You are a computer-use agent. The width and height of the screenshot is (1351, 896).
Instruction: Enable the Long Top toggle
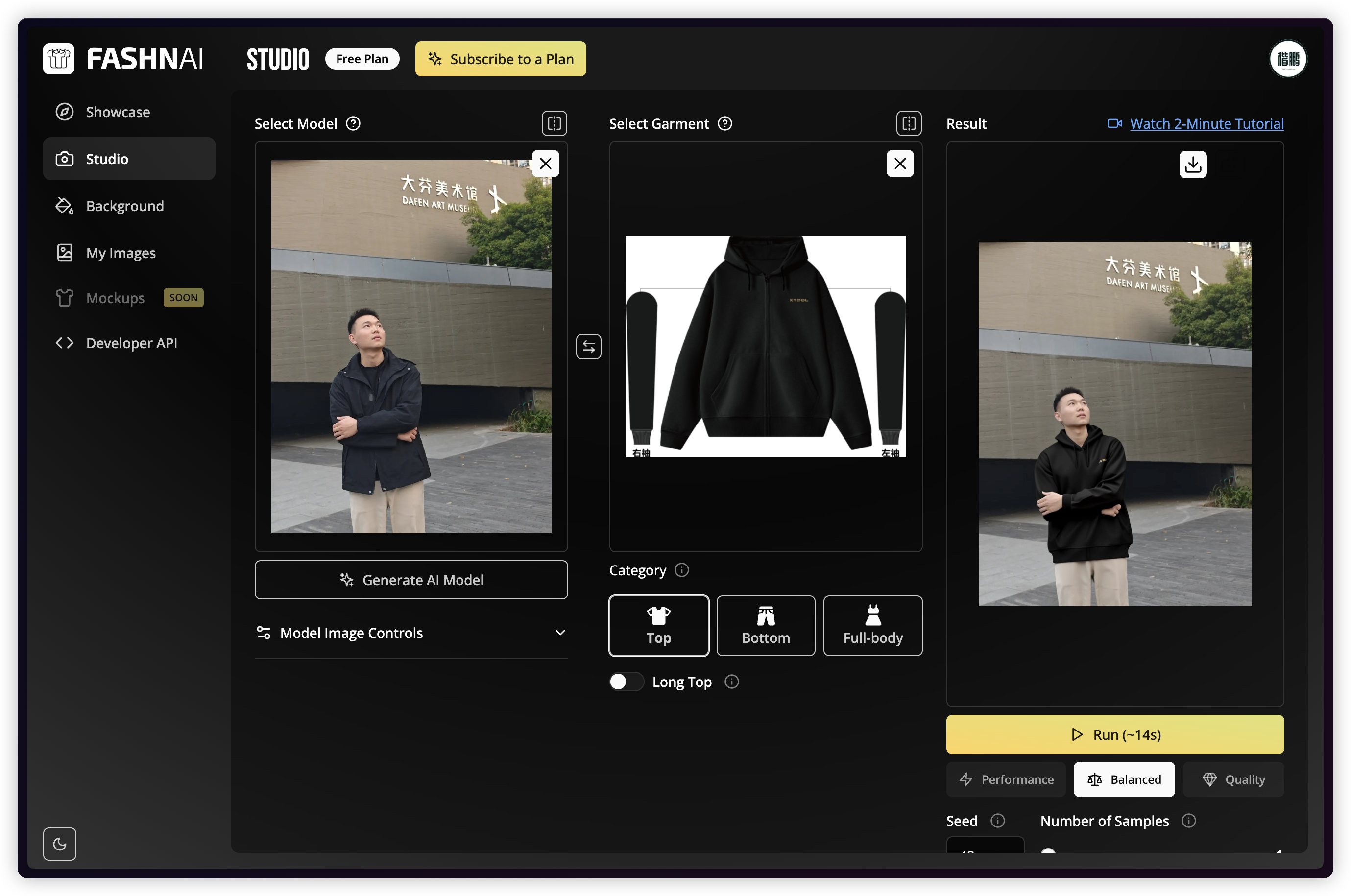pos(626,681)
